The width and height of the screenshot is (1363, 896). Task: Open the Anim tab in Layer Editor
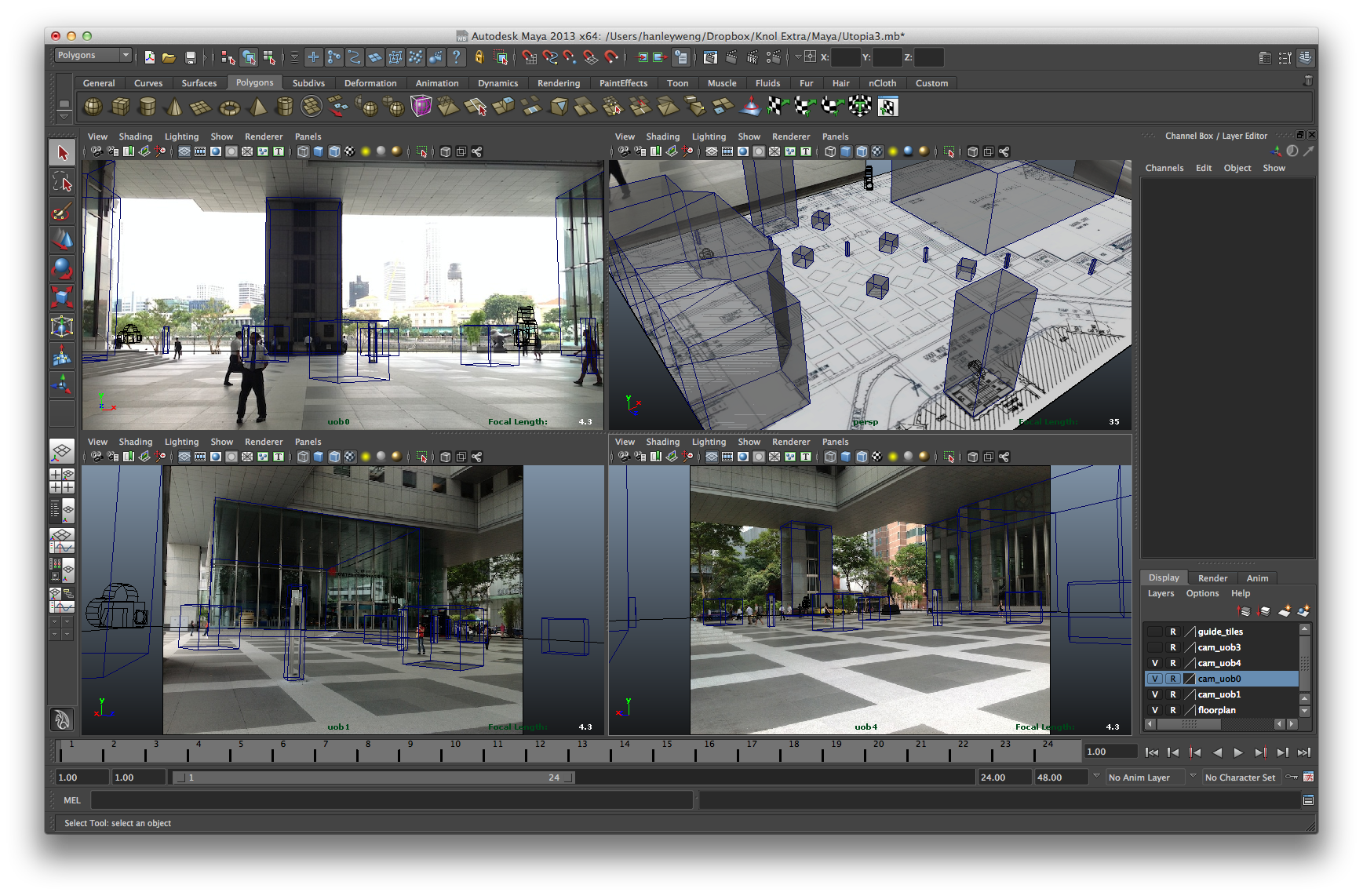[1257, 578]
